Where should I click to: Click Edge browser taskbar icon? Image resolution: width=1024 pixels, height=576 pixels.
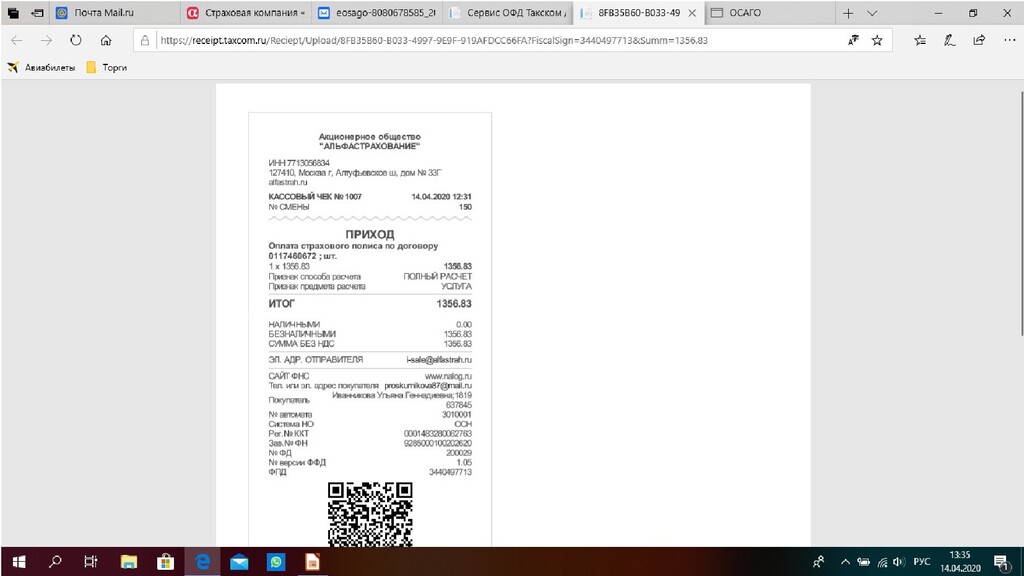pyautogui.click(x=202, y=562)
